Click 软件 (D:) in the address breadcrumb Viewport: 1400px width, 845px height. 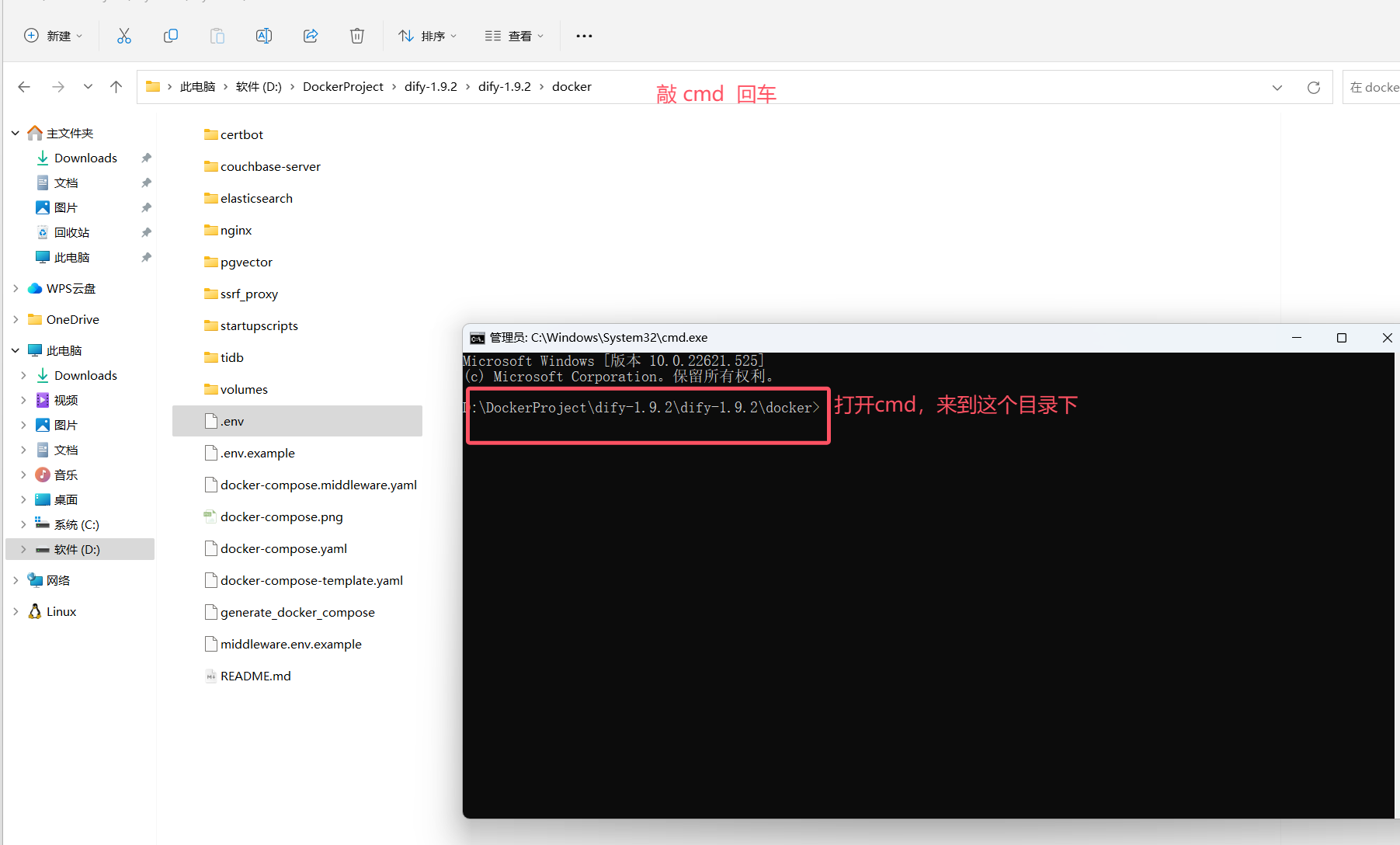pos(259,87)
